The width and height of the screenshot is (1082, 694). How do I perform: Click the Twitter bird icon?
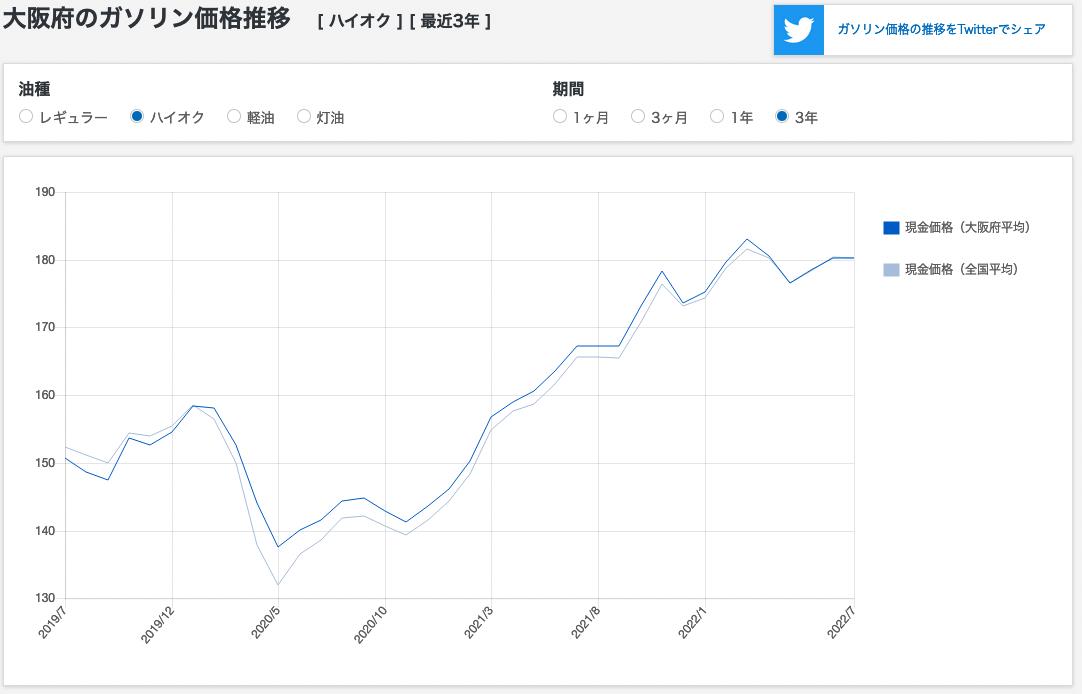click(798, 30)
